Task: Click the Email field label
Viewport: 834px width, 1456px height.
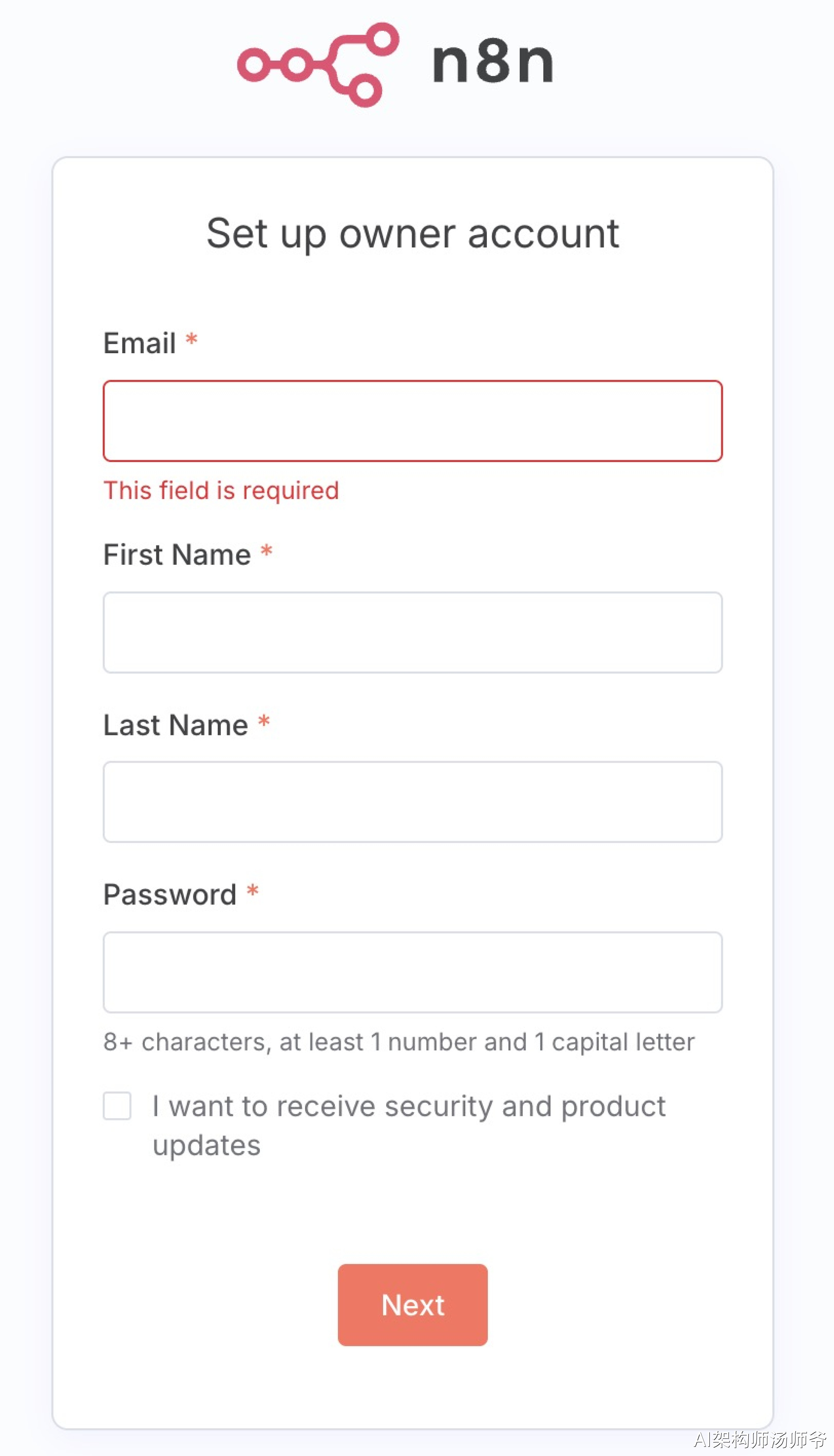Action: [139, 344]
